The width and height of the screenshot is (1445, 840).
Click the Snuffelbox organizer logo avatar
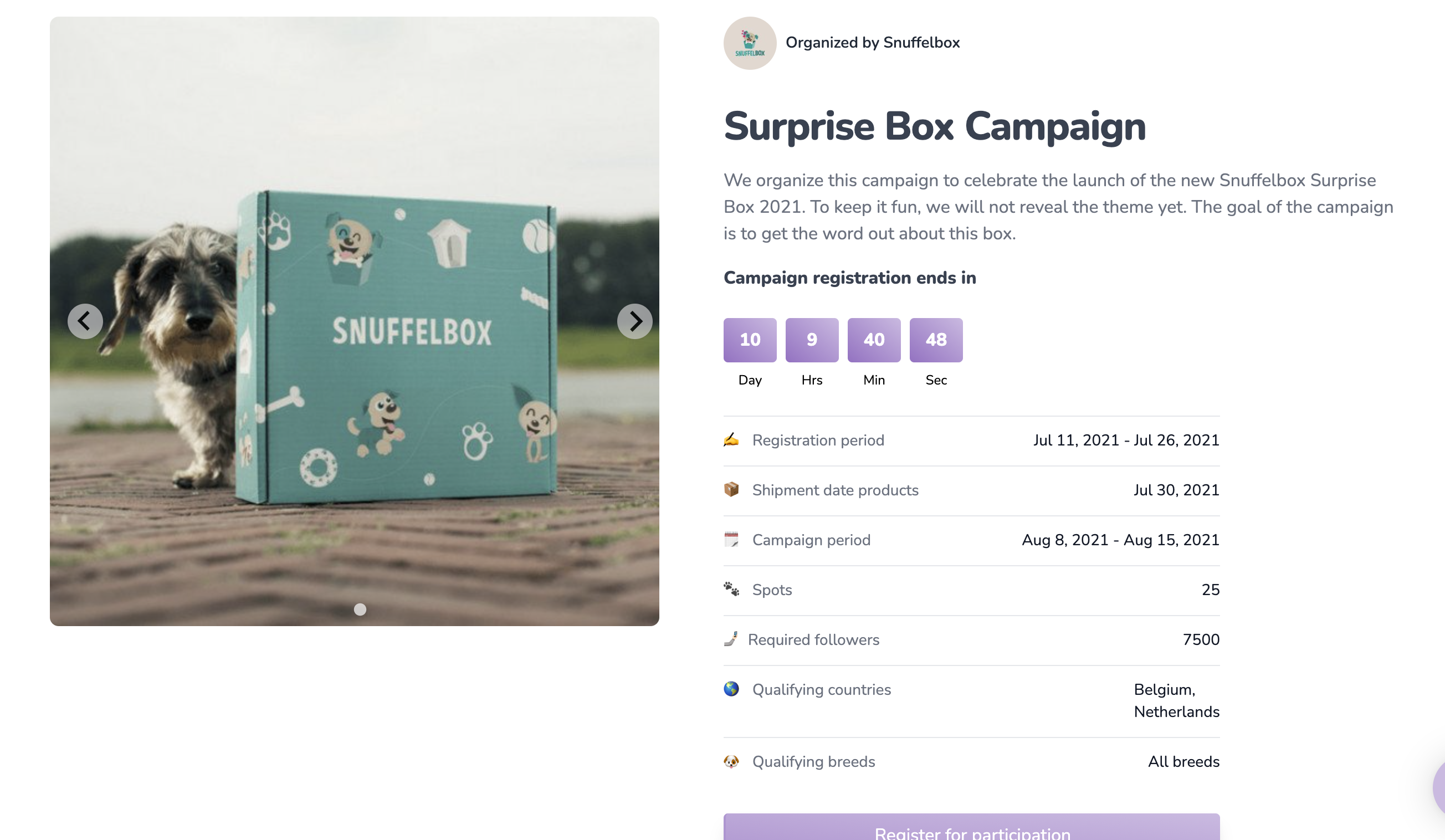tap(750, 43)
